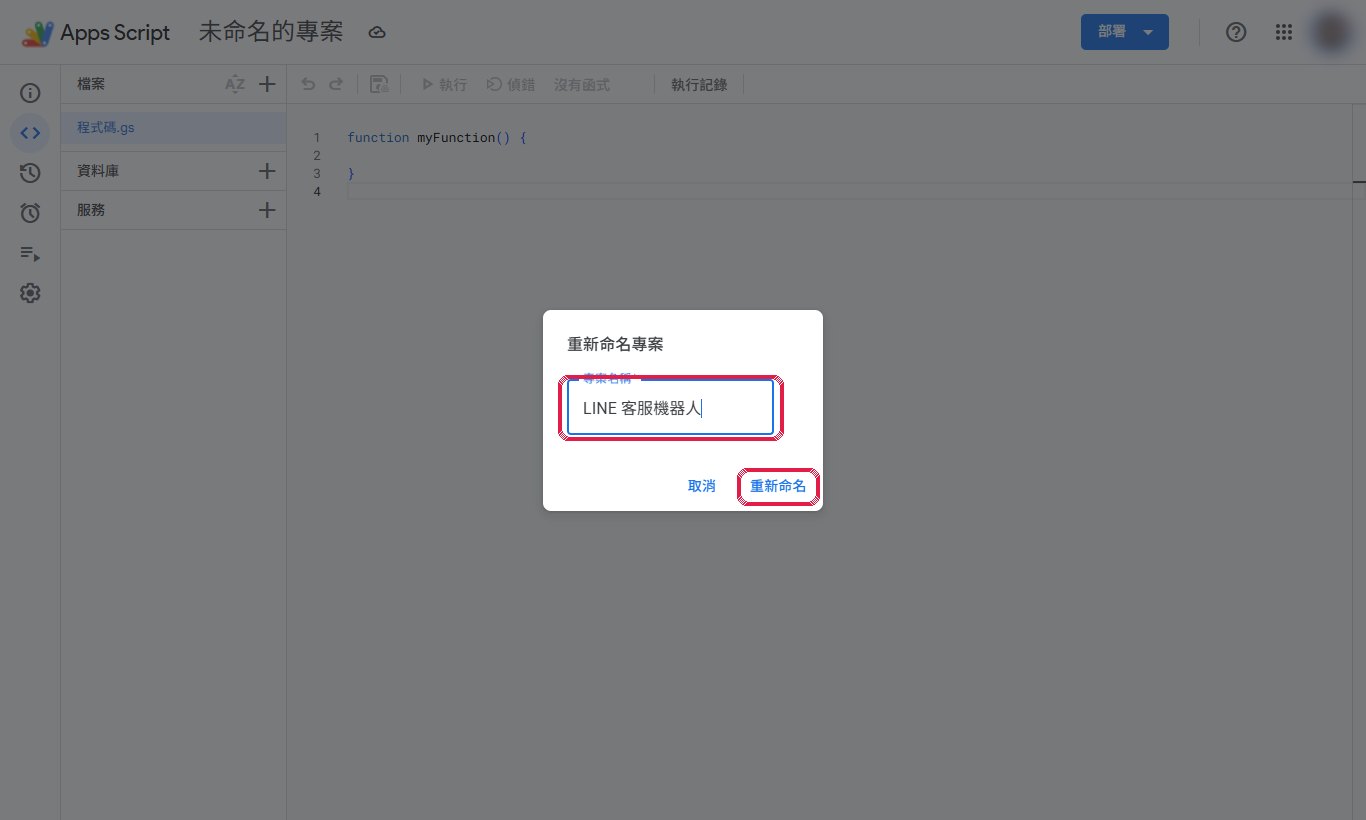Add a new file with plus icon
The width and height of the screenshot is (1366, 820).
tap(267, 85)
